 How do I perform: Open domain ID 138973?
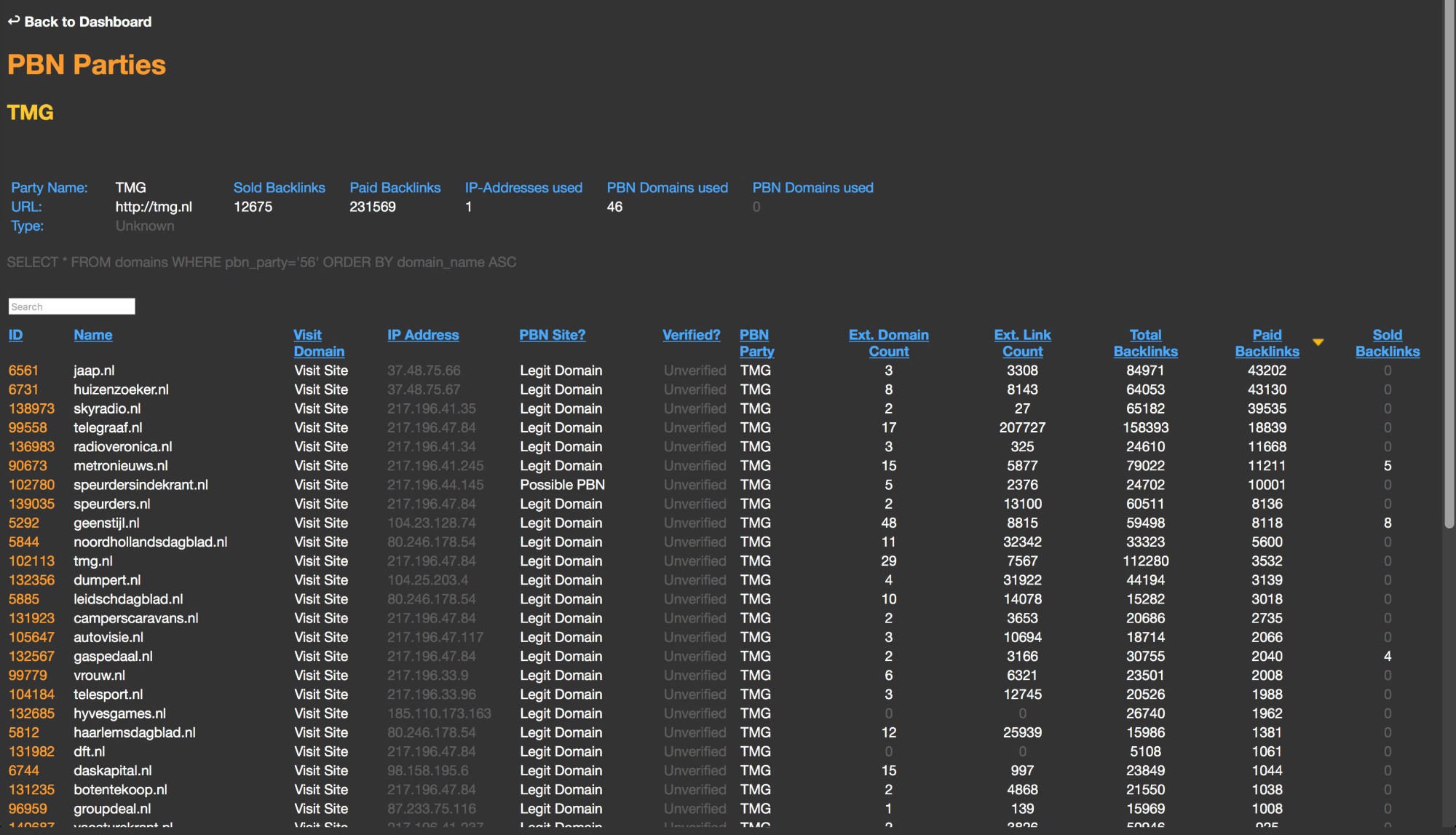(x=31, y=408)
